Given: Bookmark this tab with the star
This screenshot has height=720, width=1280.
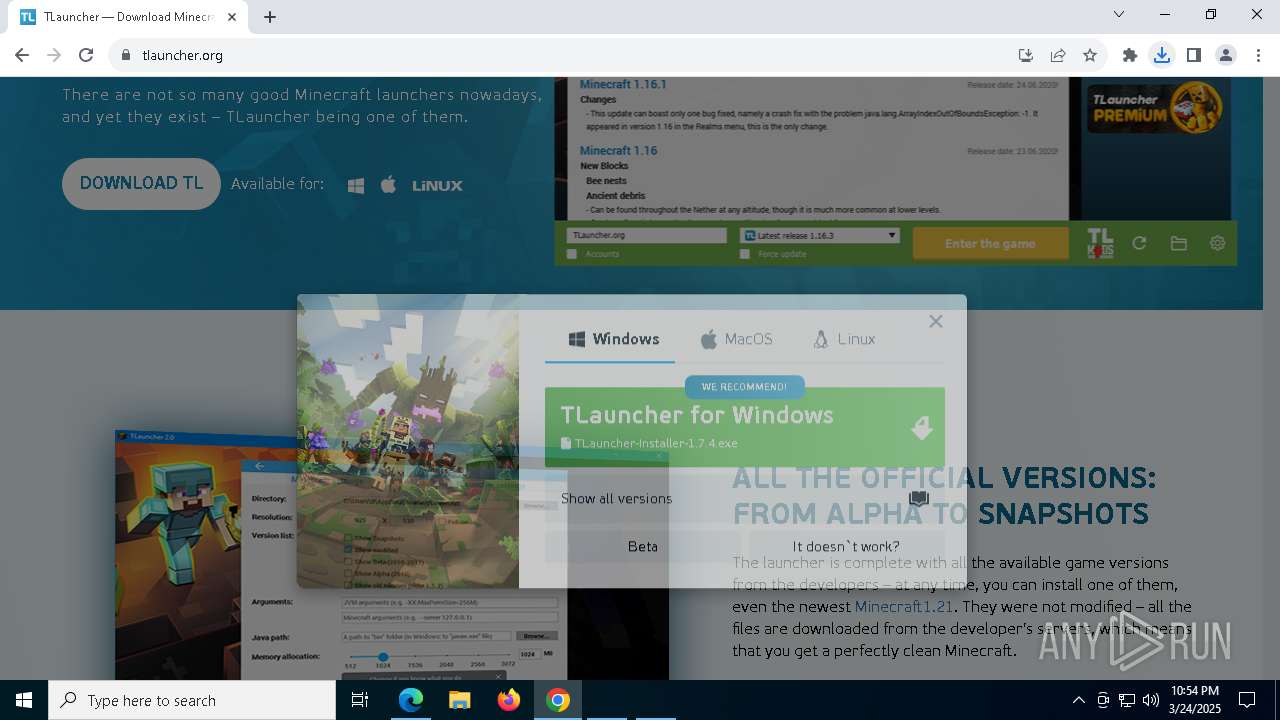Looking at the screenshot, I should pos(1090,55).
